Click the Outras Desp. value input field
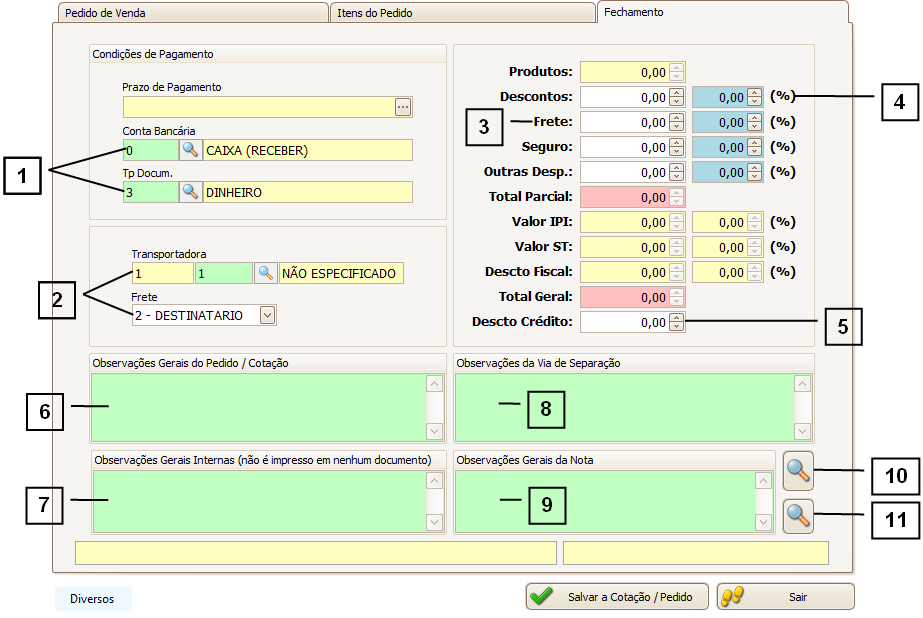Screen dimensions: 923x618 (624, 172)
